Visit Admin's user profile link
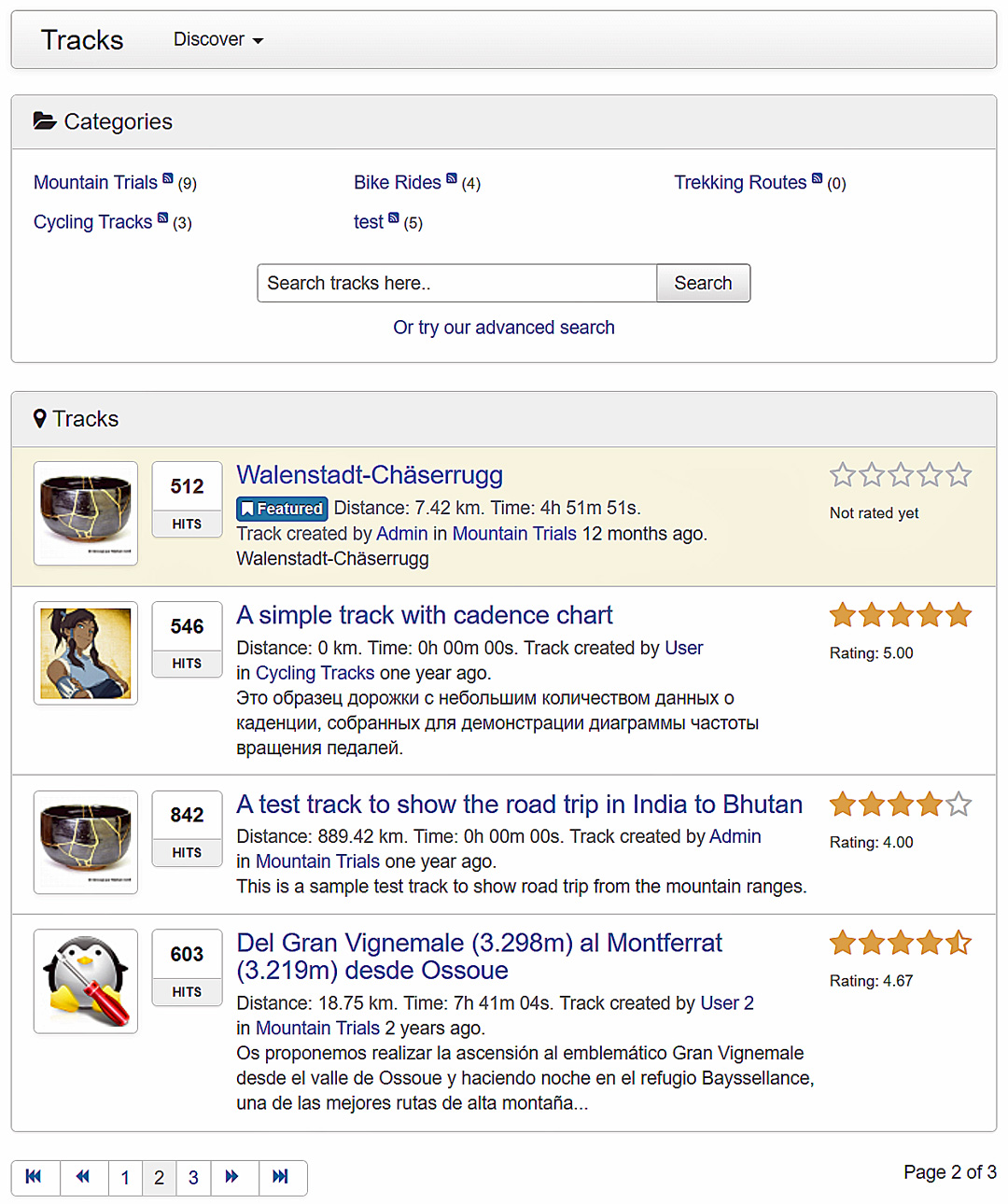This screenshot has height=1204, width=1008. point(402,533)
